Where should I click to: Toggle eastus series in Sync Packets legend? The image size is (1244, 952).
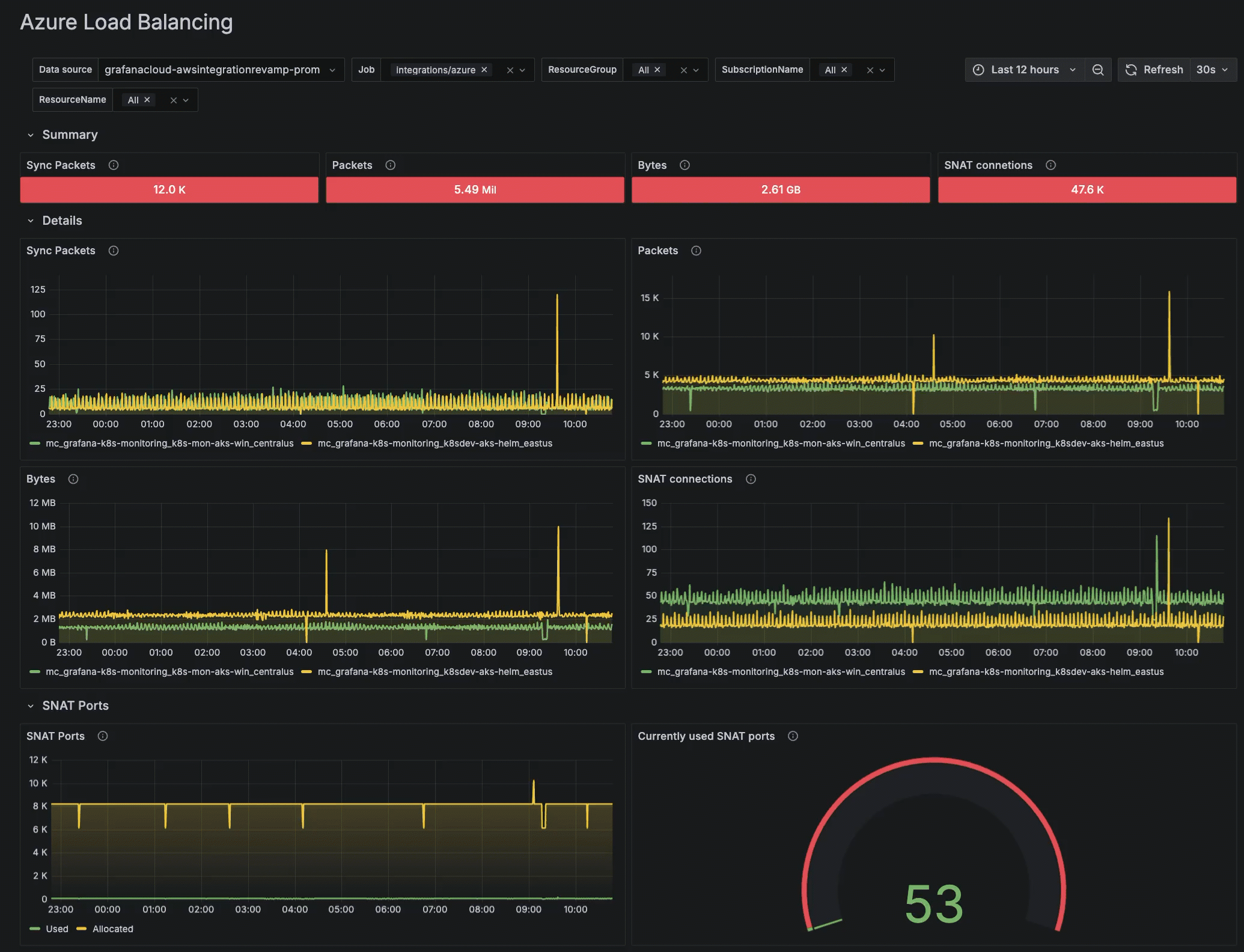coord(434,444)
